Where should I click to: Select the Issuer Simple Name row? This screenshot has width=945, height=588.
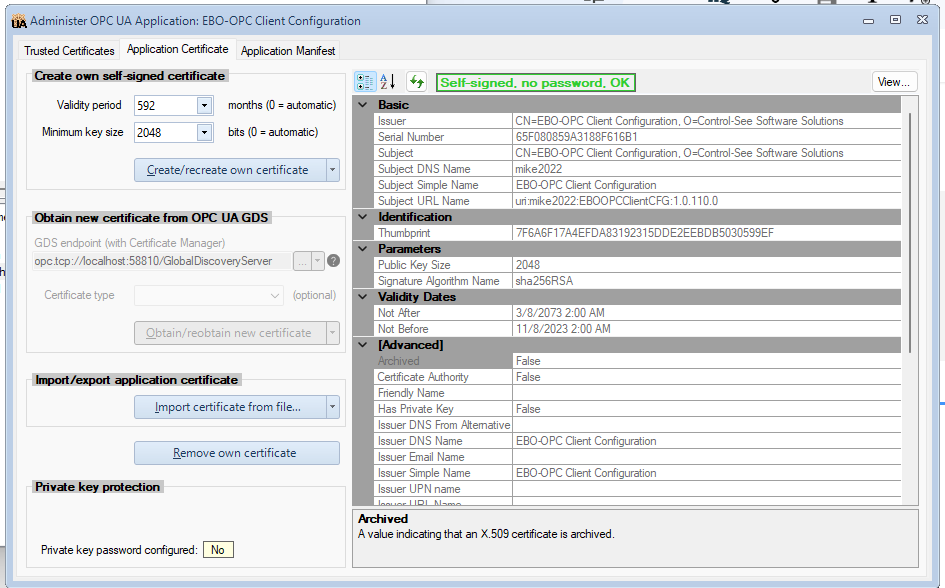(x=638, y=473)
